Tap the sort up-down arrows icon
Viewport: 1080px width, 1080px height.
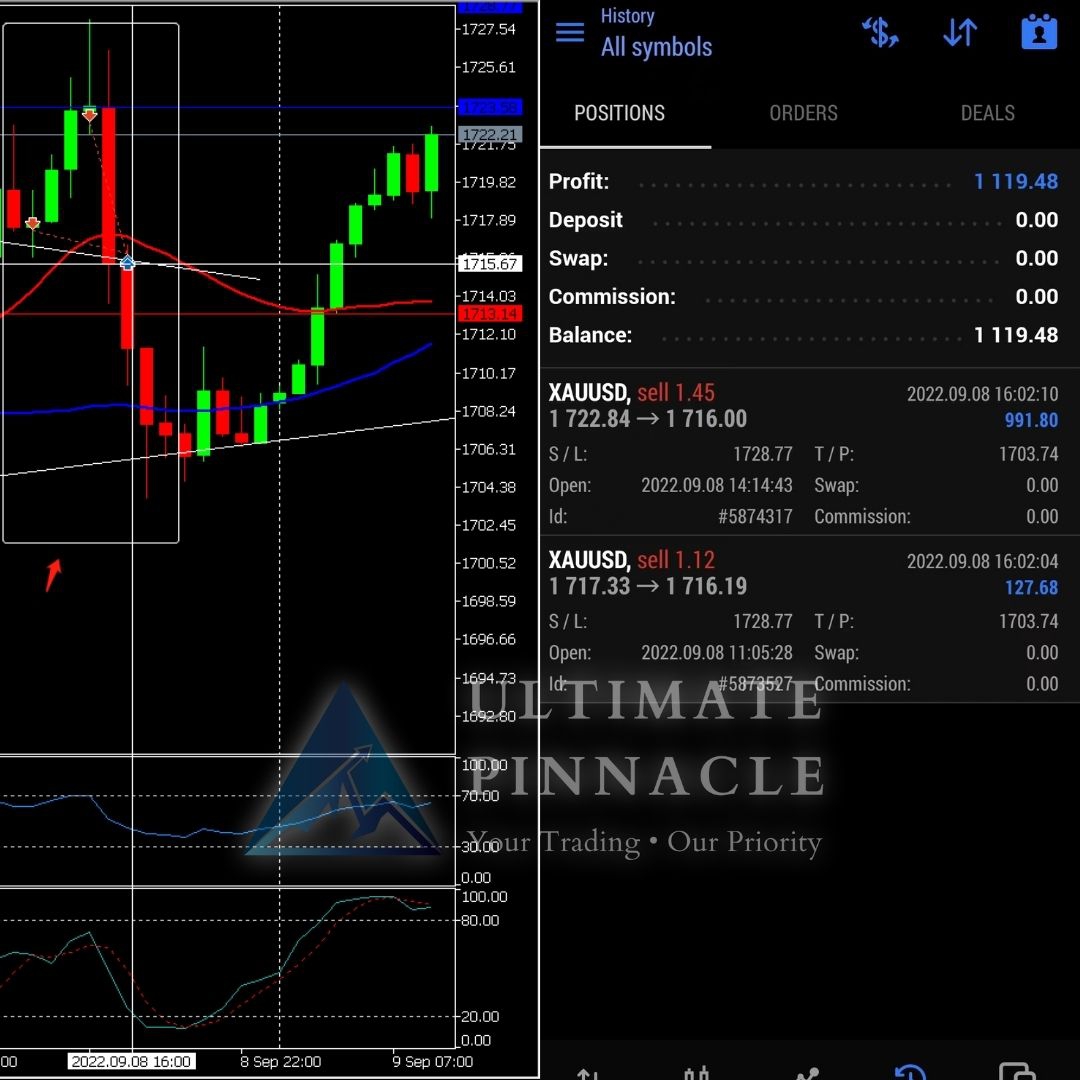click(959, 32)
